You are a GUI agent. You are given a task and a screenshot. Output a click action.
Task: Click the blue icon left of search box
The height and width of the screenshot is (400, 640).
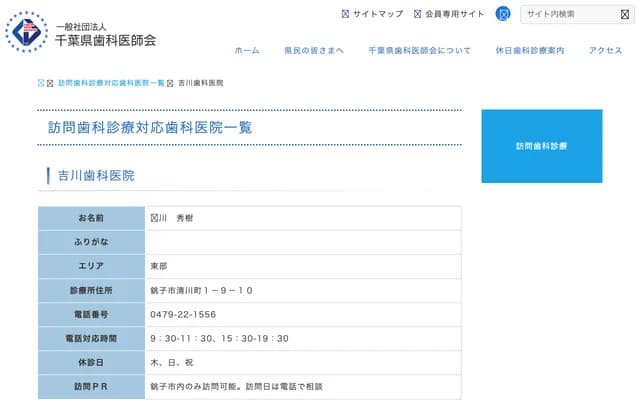504,14
